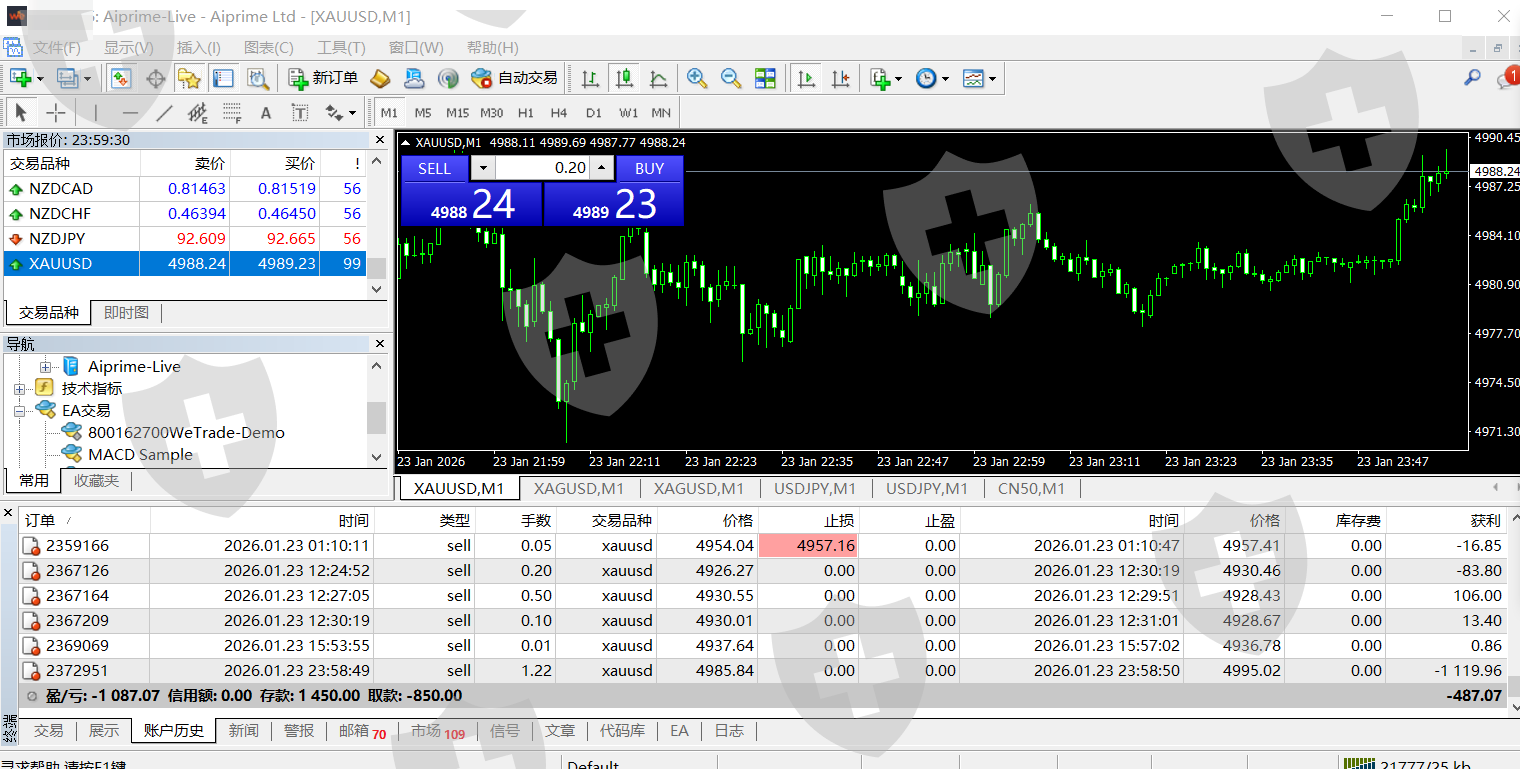Open the templates dropdown in toolbar
The height and width of the screenshot is (769, 1520).
[x=992, y=78]
